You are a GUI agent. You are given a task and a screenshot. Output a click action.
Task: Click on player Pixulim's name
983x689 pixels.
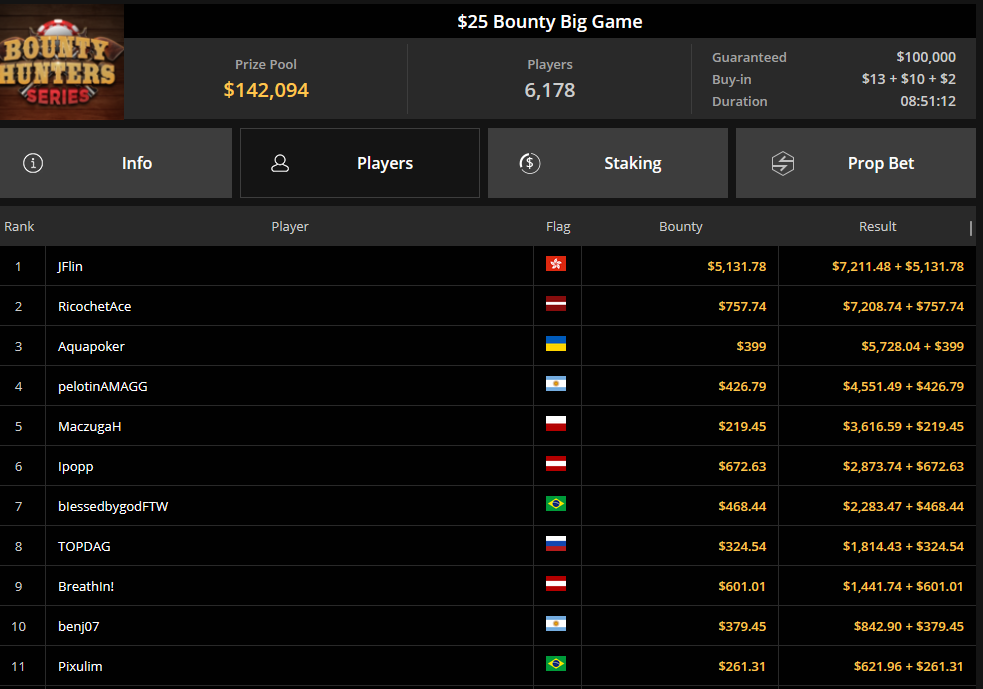(x=80, y=666)
